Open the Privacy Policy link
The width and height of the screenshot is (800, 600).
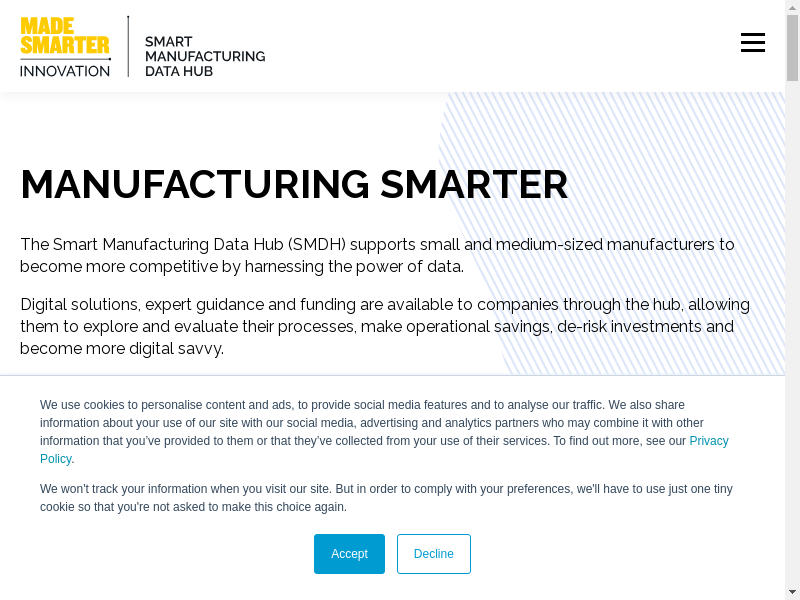coord(708,441)
